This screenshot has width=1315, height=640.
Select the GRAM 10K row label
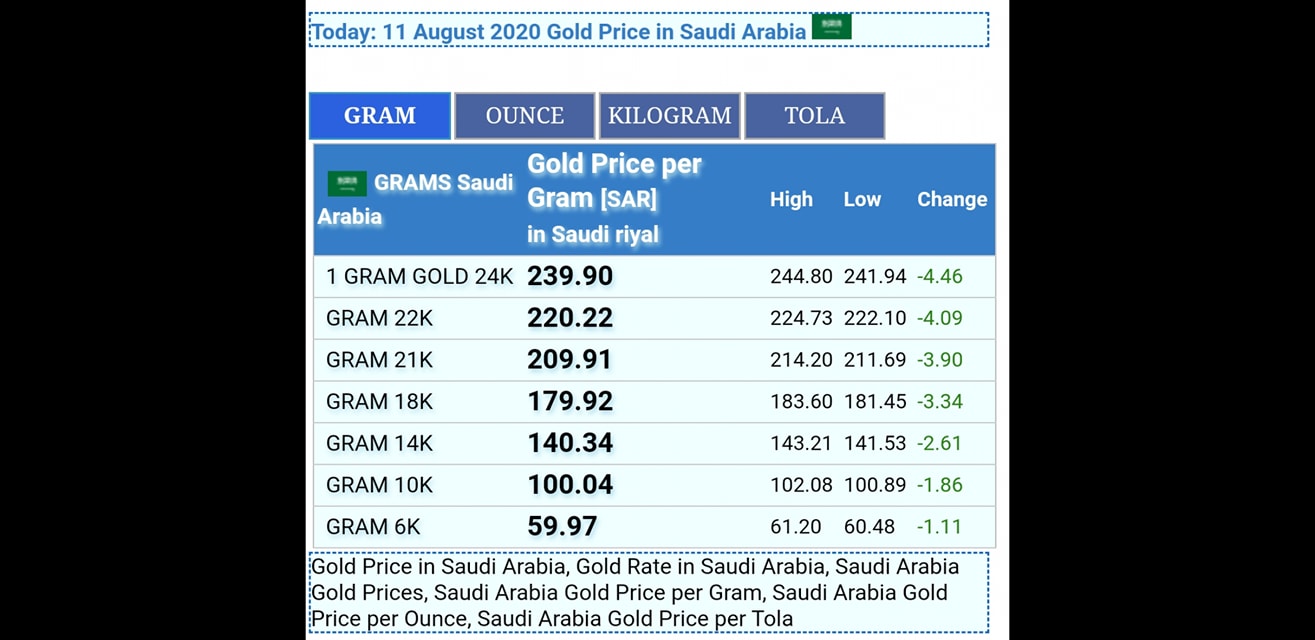pos(380,485)
